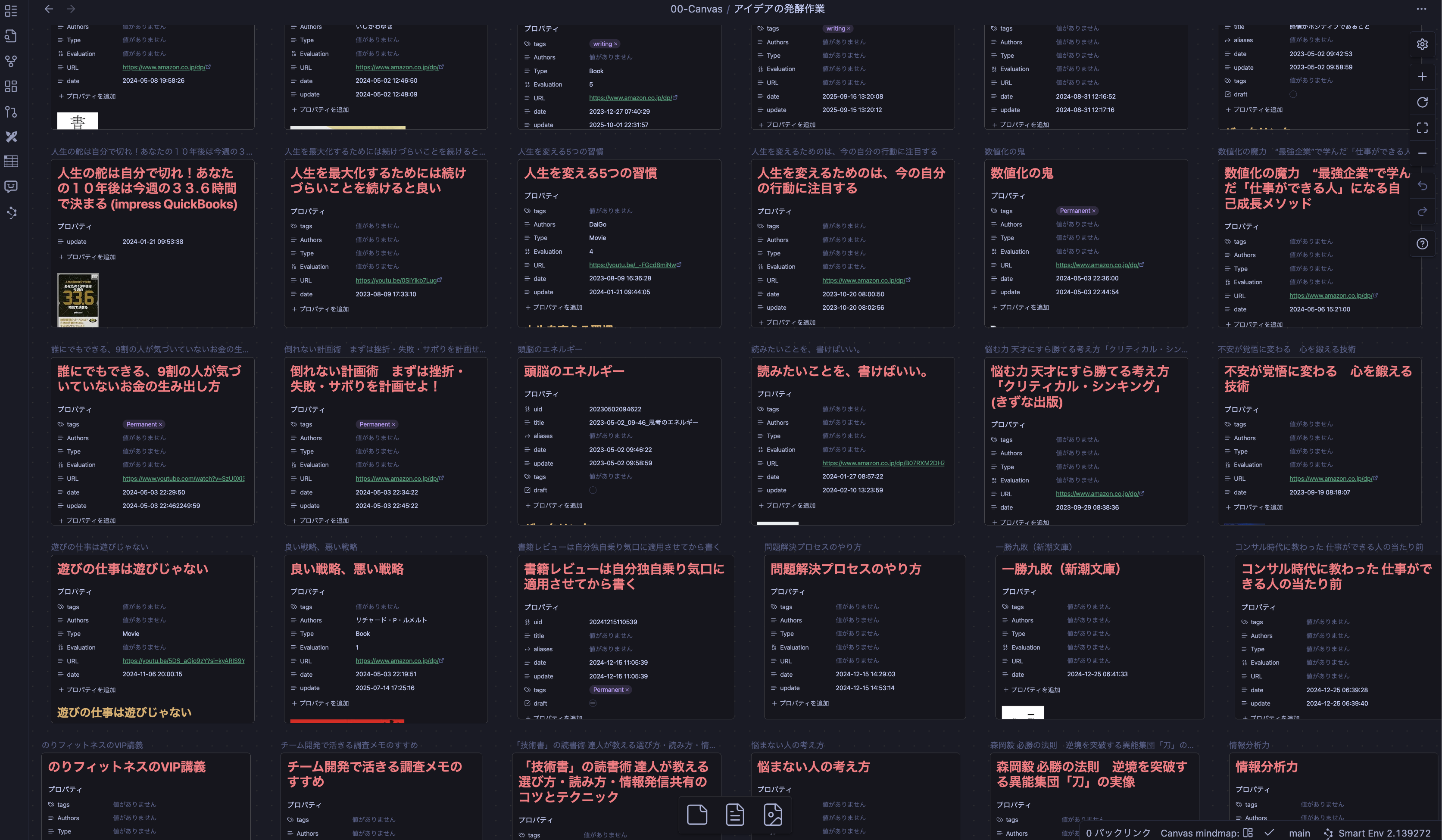Click 00-Canvas in the breadcrumb title

pyautogui.click(x=696, y=9)
